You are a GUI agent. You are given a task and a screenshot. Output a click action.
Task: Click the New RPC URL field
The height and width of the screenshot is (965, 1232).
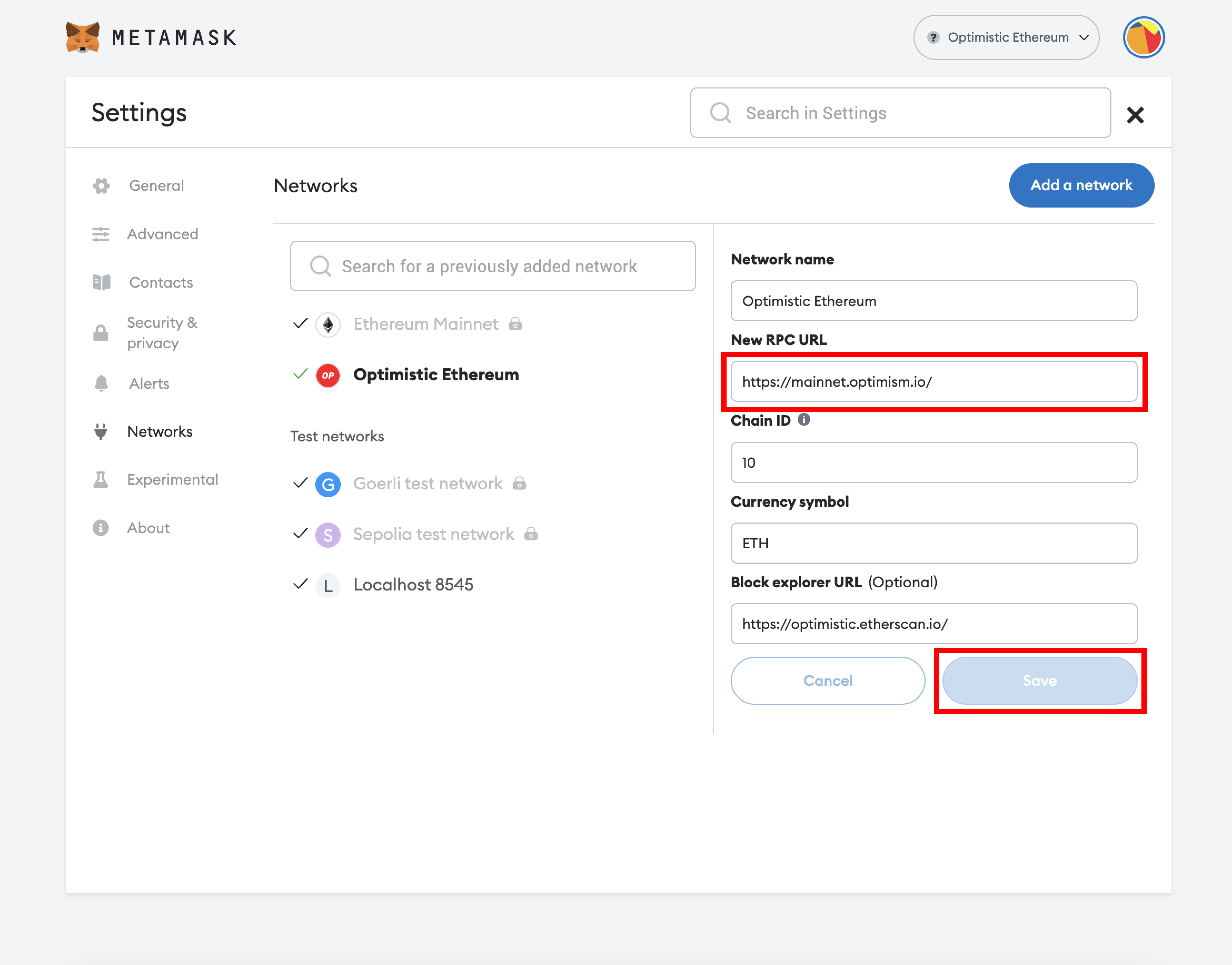pyautogui.click(x=933, y=382)
